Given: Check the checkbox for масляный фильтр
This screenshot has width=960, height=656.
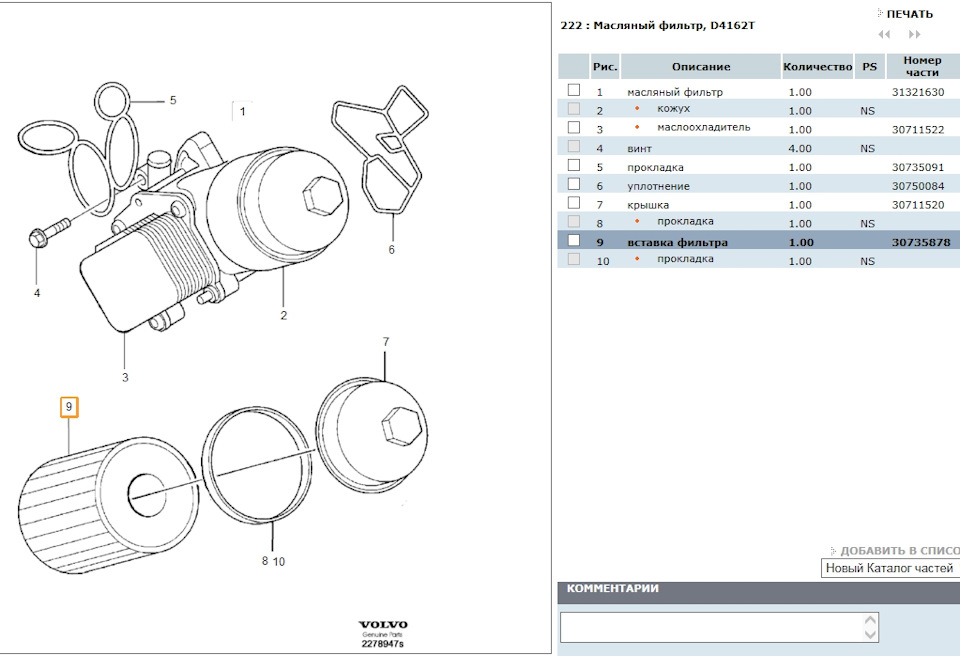Looking at the screenshot, I should [572, 91].
